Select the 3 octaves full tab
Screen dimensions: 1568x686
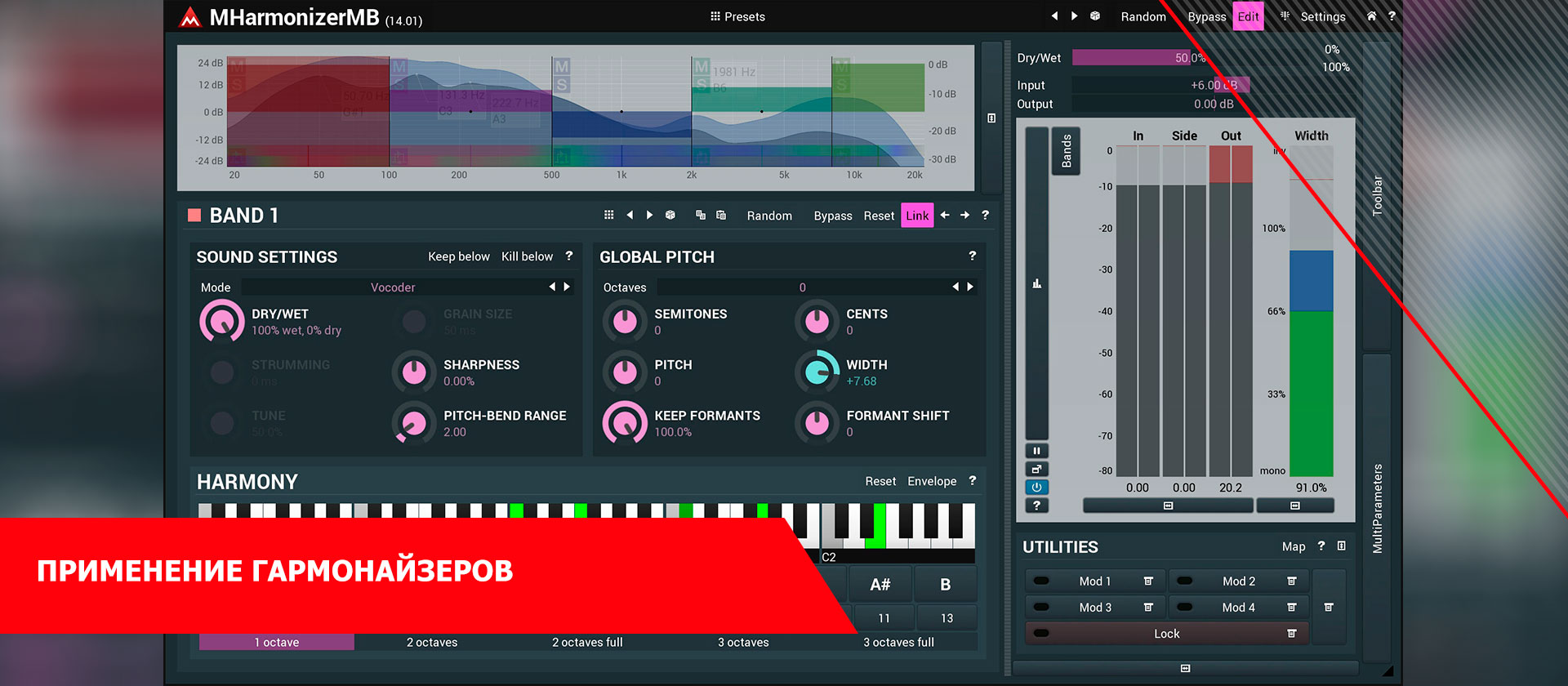tap(898, 643)
